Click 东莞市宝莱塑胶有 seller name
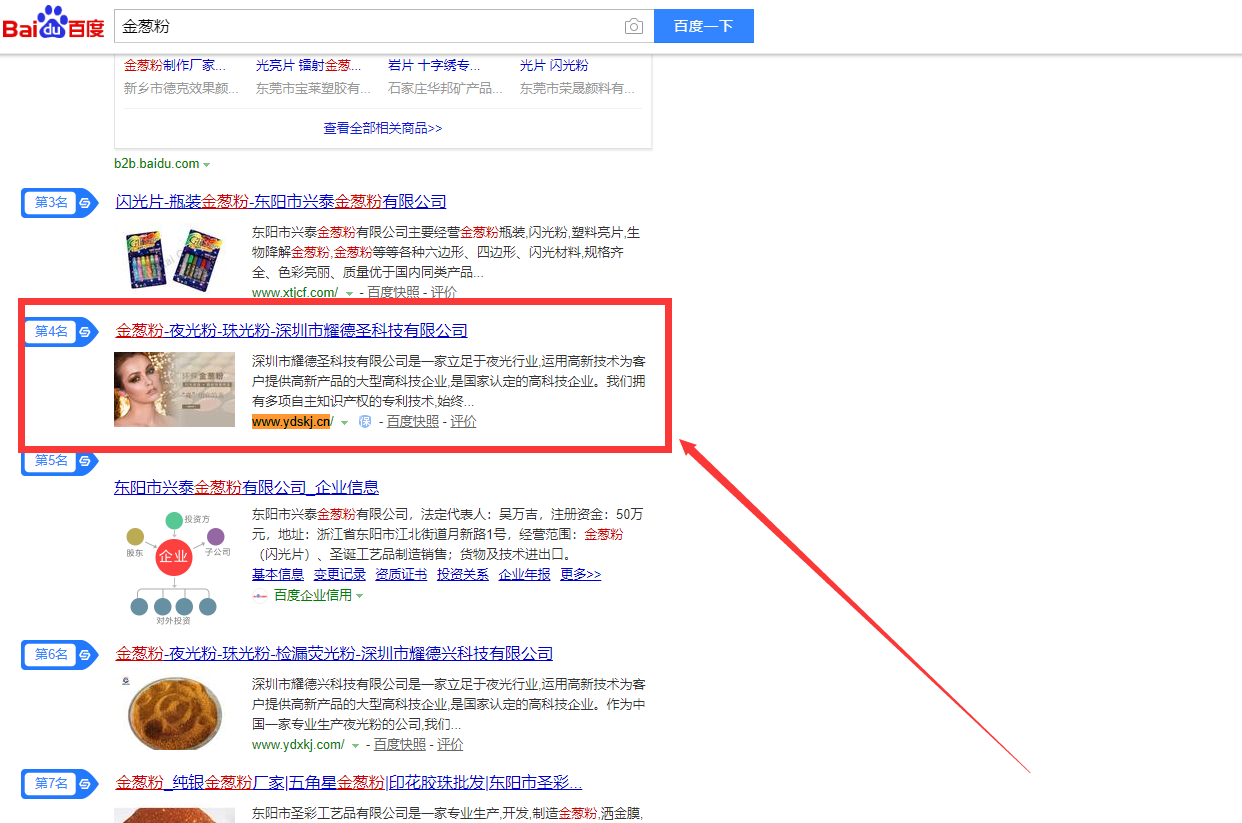This screenshot has width=1242, height=823. [313, 88]
